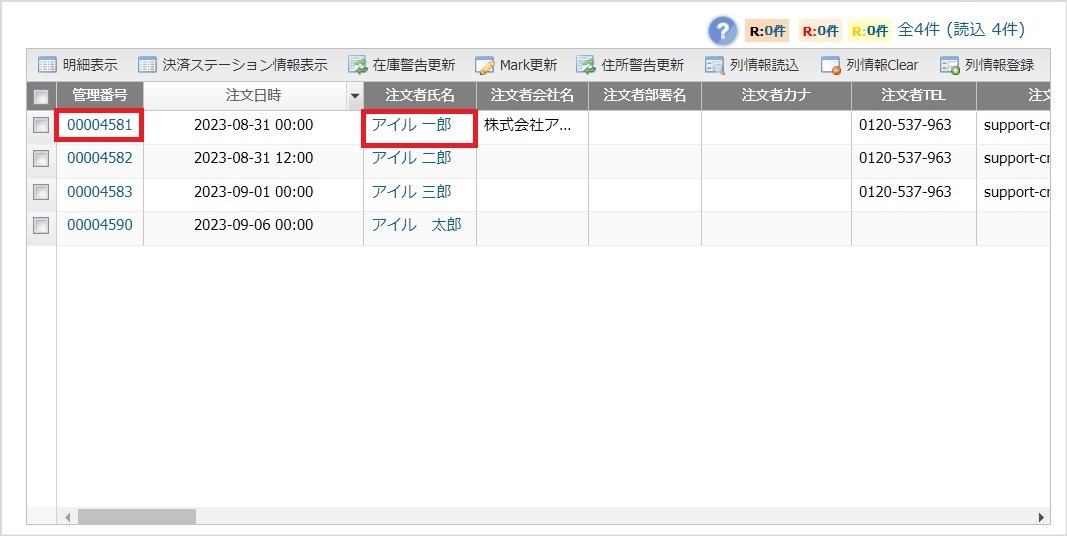Click the 全4件 (読込 4件) count text
Viewport: 1067px width, 536px height.
click(962, 30)
